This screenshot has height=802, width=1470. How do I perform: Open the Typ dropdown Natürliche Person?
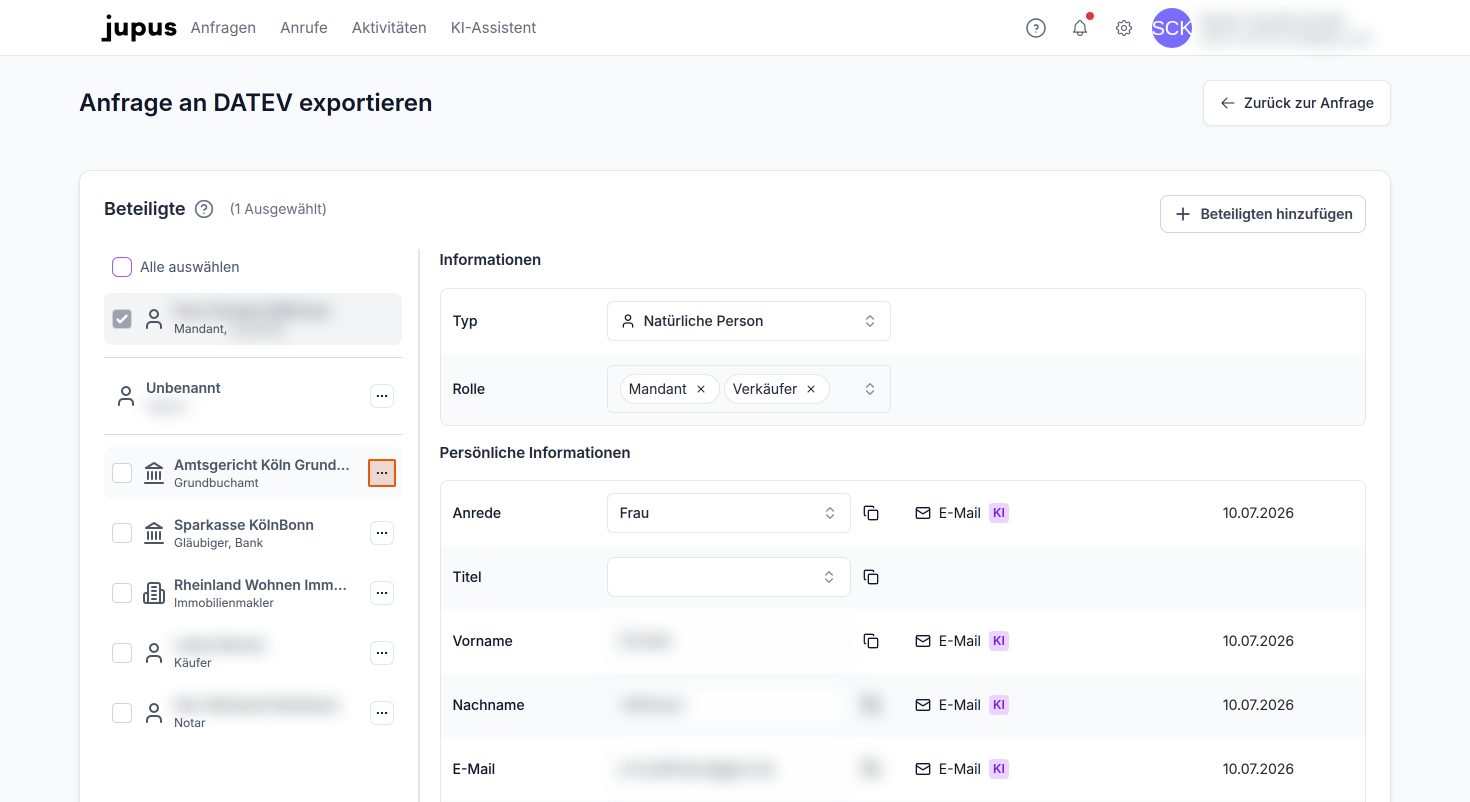[749, 321]
